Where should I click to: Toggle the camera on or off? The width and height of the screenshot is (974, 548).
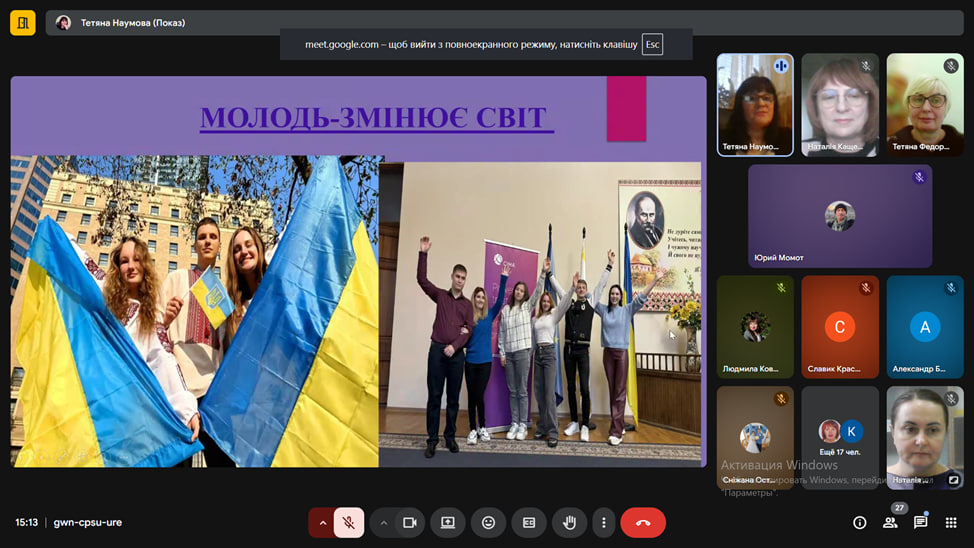pos(409,522)
